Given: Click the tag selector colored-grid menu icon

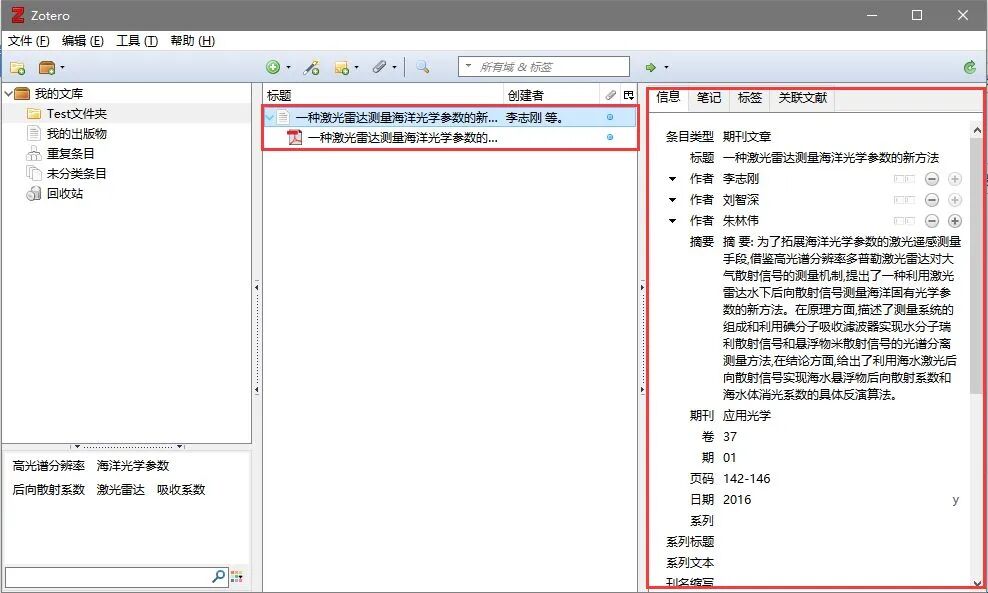Looking at the screenshot, I should (x=237, y=576).
